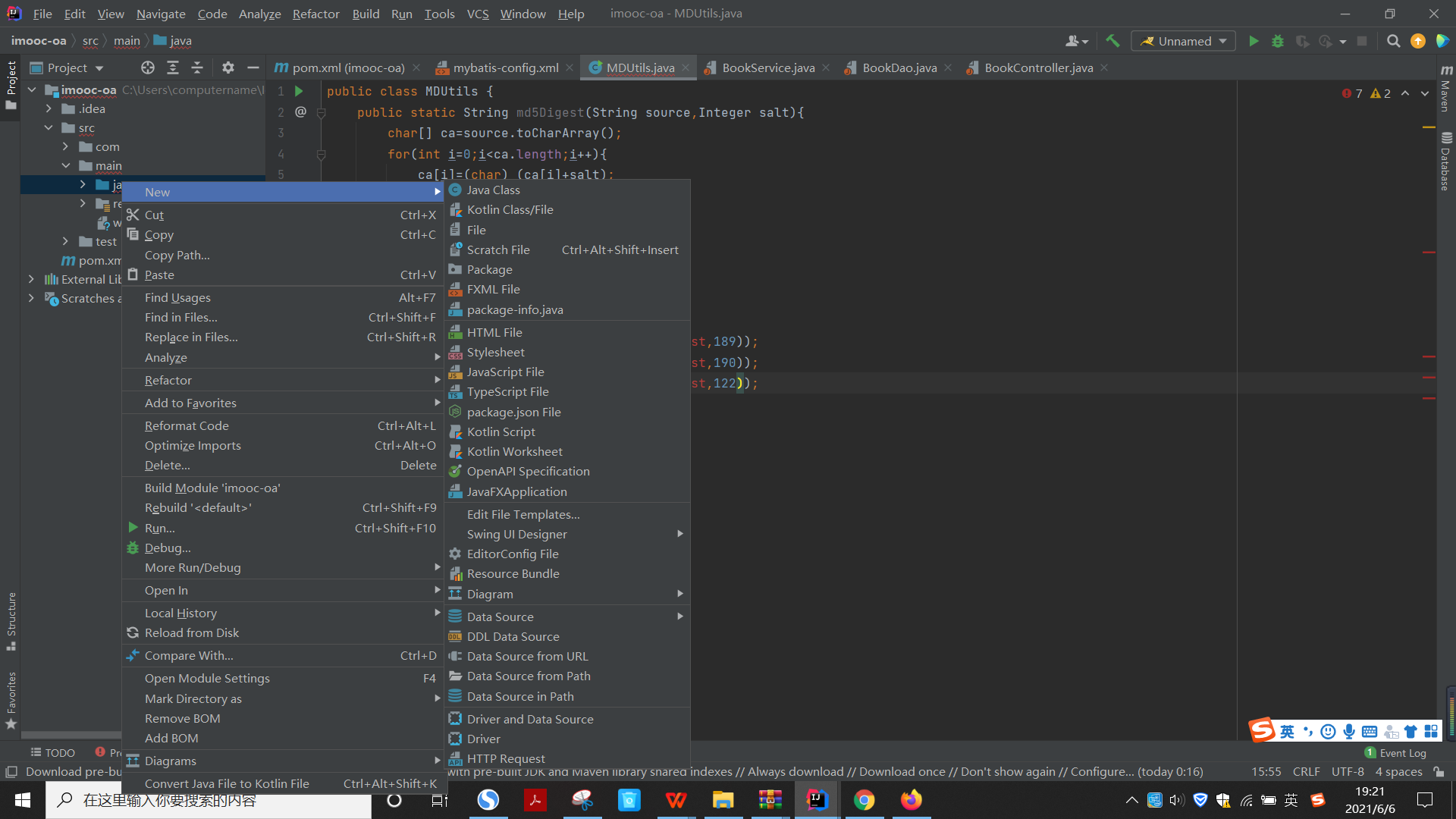Expand the Data Source submenu

(567, 617)
